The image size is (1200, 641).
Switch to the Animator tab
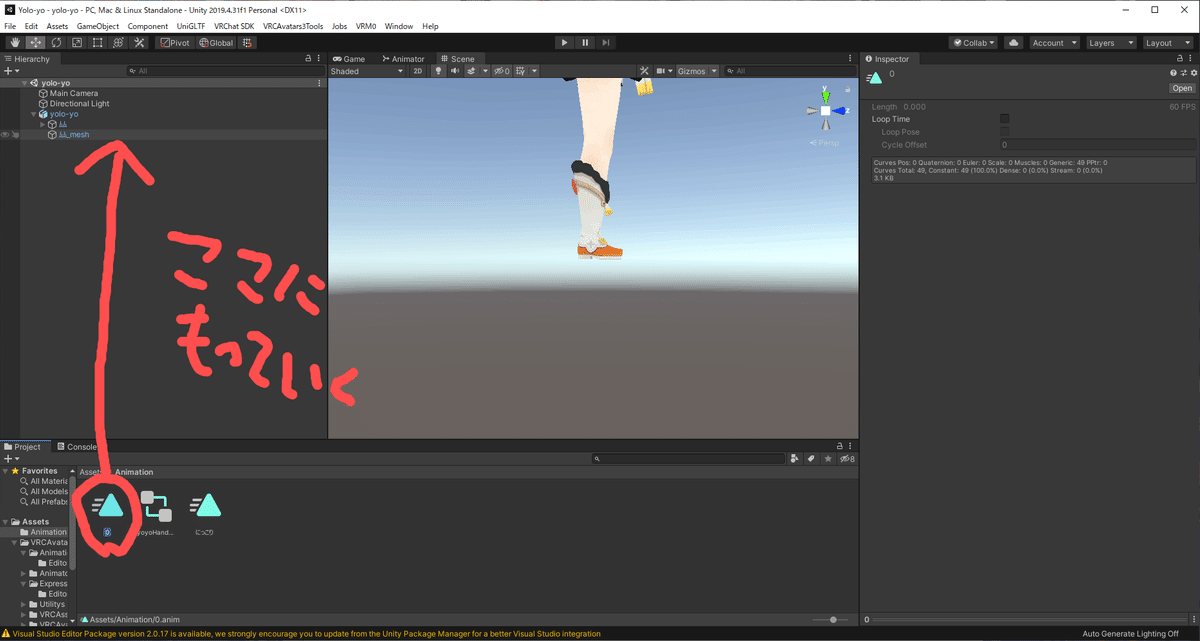(403, 59)
